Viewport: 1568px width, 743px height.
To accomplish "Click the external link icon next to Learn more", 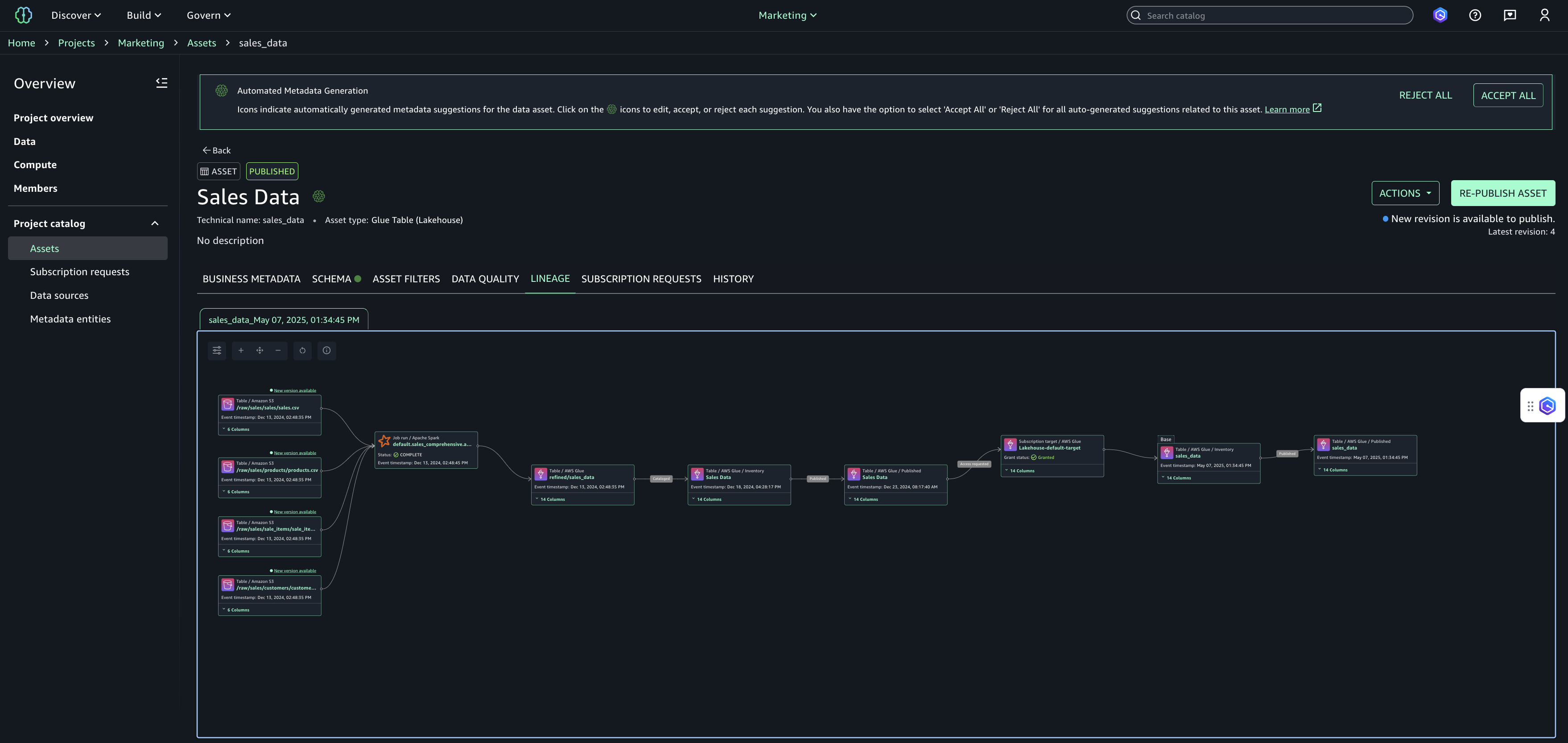I will coord(1317,108).
